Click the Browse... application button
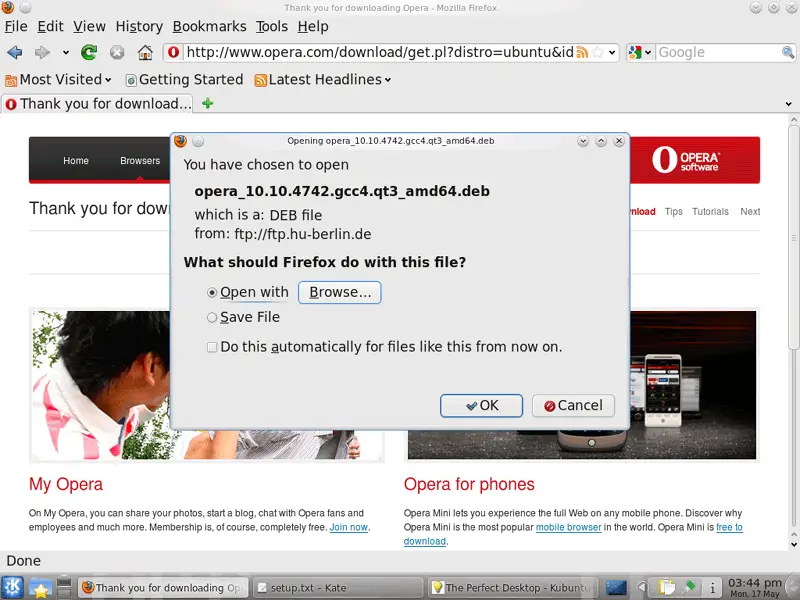 [x=340, y=292]
